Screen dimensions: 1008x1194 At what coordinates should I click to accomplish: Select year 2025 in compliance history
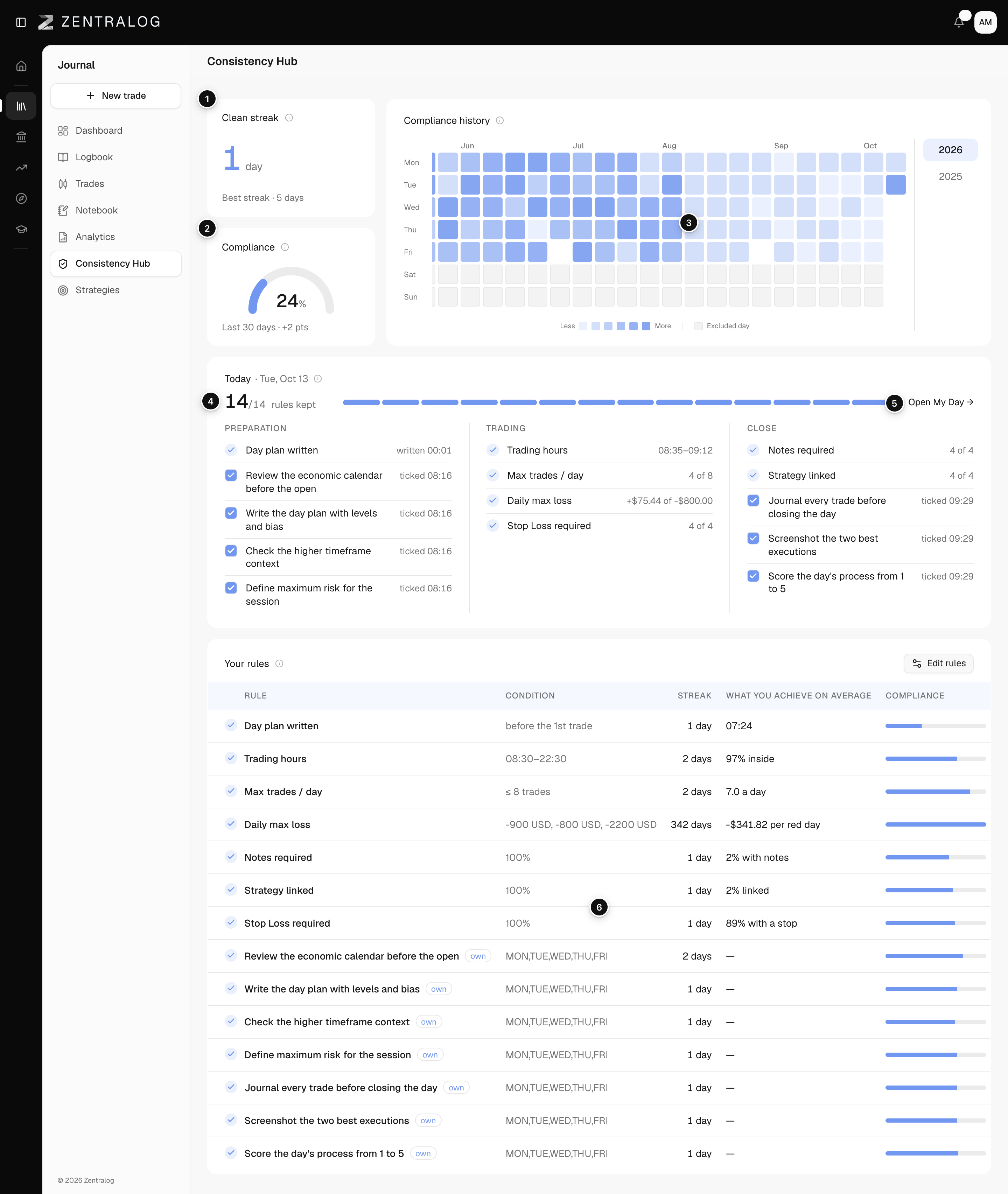[950, 176]
